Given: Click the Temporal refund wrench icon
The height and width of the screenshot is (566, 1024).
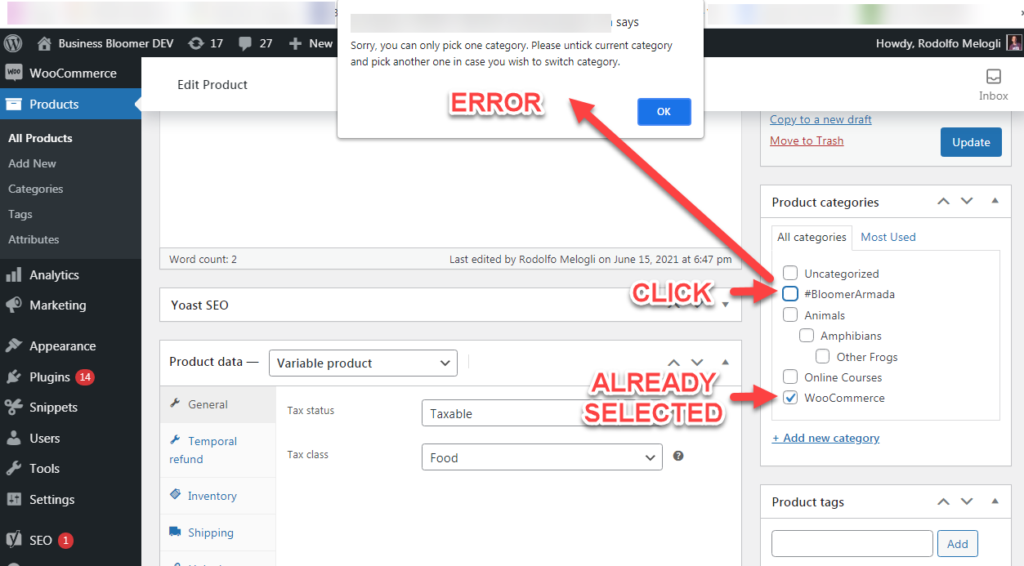Looking at the screenshot, I should (x=175, y=440).
